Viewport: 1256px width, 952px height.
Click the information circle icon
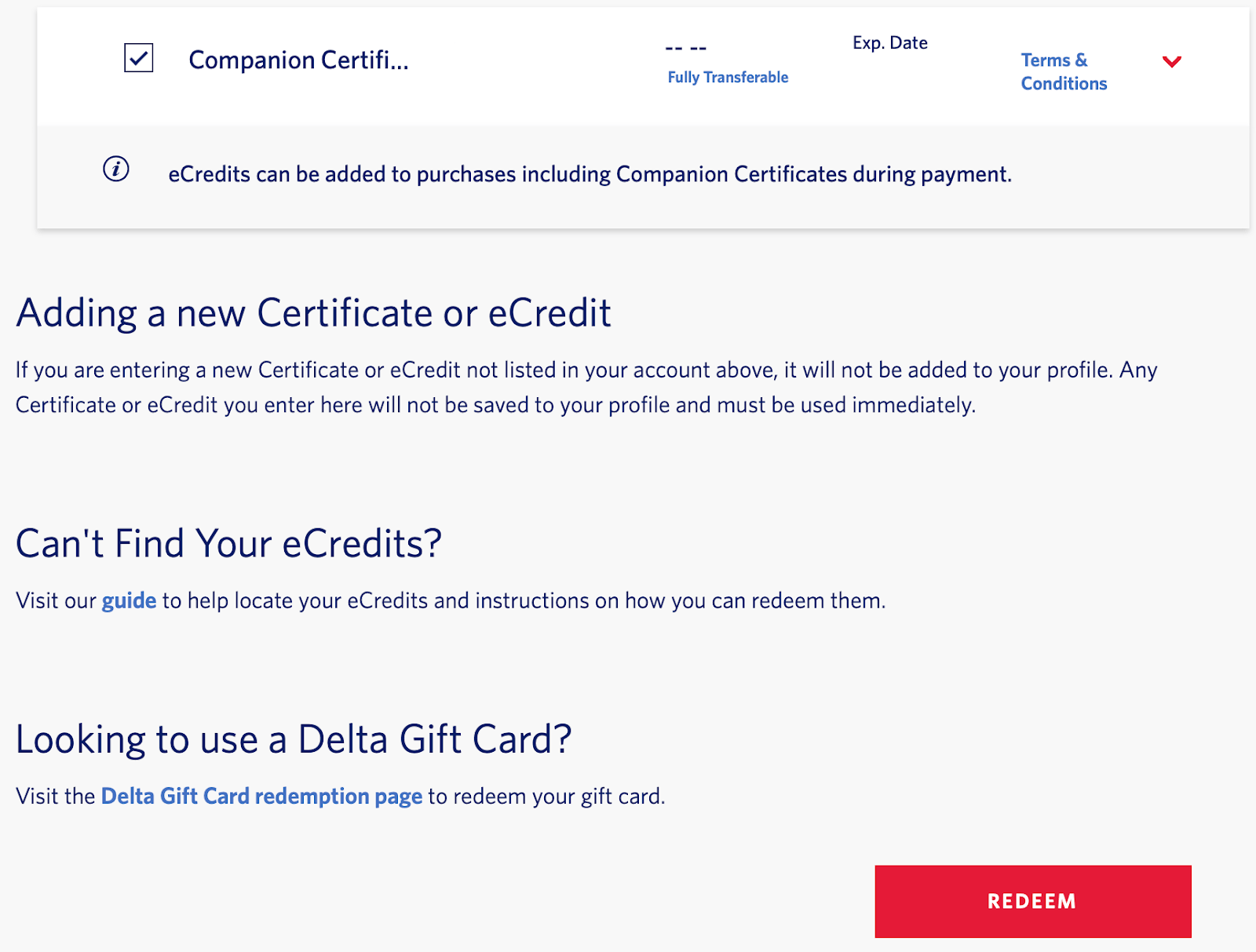pyautogui.click(x=116, y=169)
